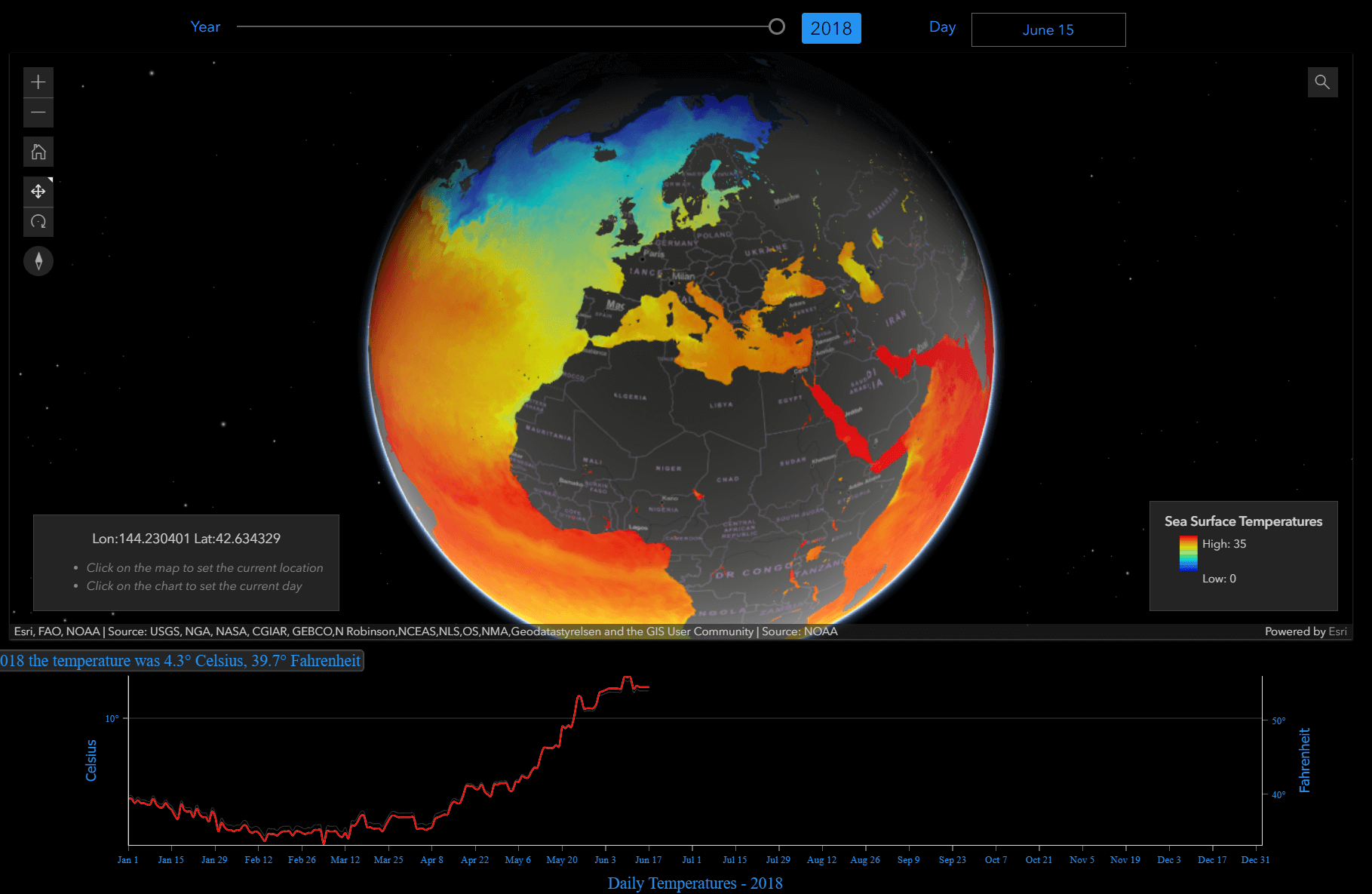This screenshot has height=894, width=1372.
Task: Open the map search tool
Action: pos(1322,82)
